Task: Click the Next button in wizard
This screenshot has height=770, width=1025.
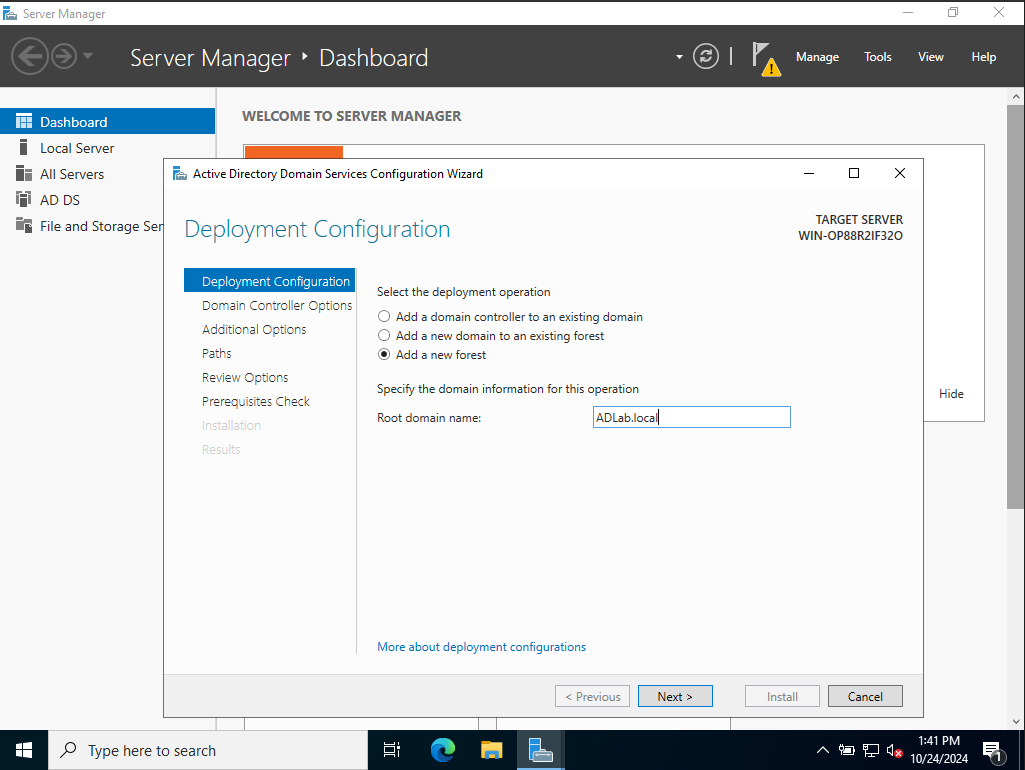Action: click(x=675, y=696)
